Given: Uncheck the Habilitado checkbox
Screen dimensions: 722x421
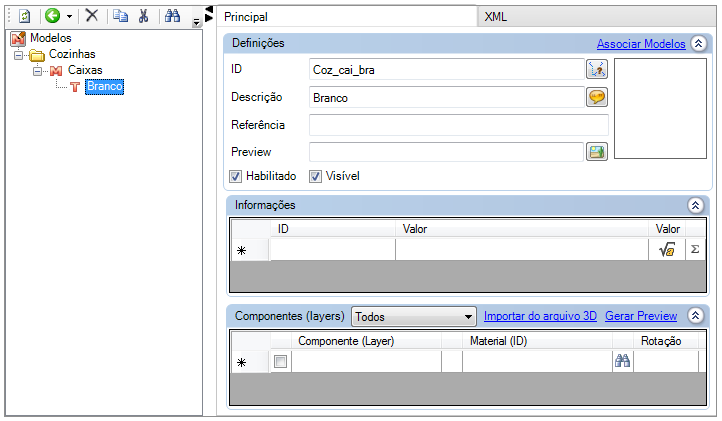Looking at the screenshot, I should [x=236, y=176].
